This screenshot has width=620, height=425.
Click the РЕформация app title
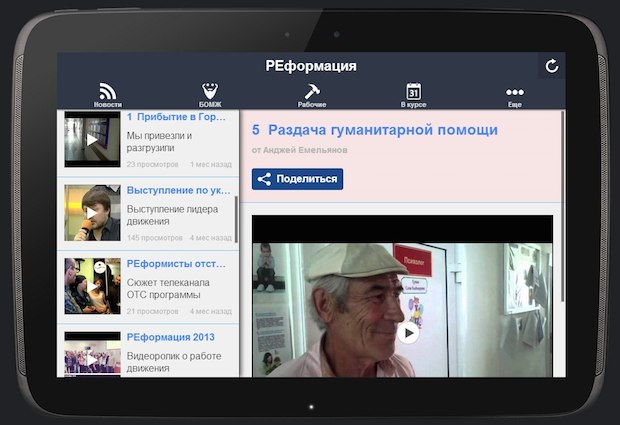(x=311, y=66)
